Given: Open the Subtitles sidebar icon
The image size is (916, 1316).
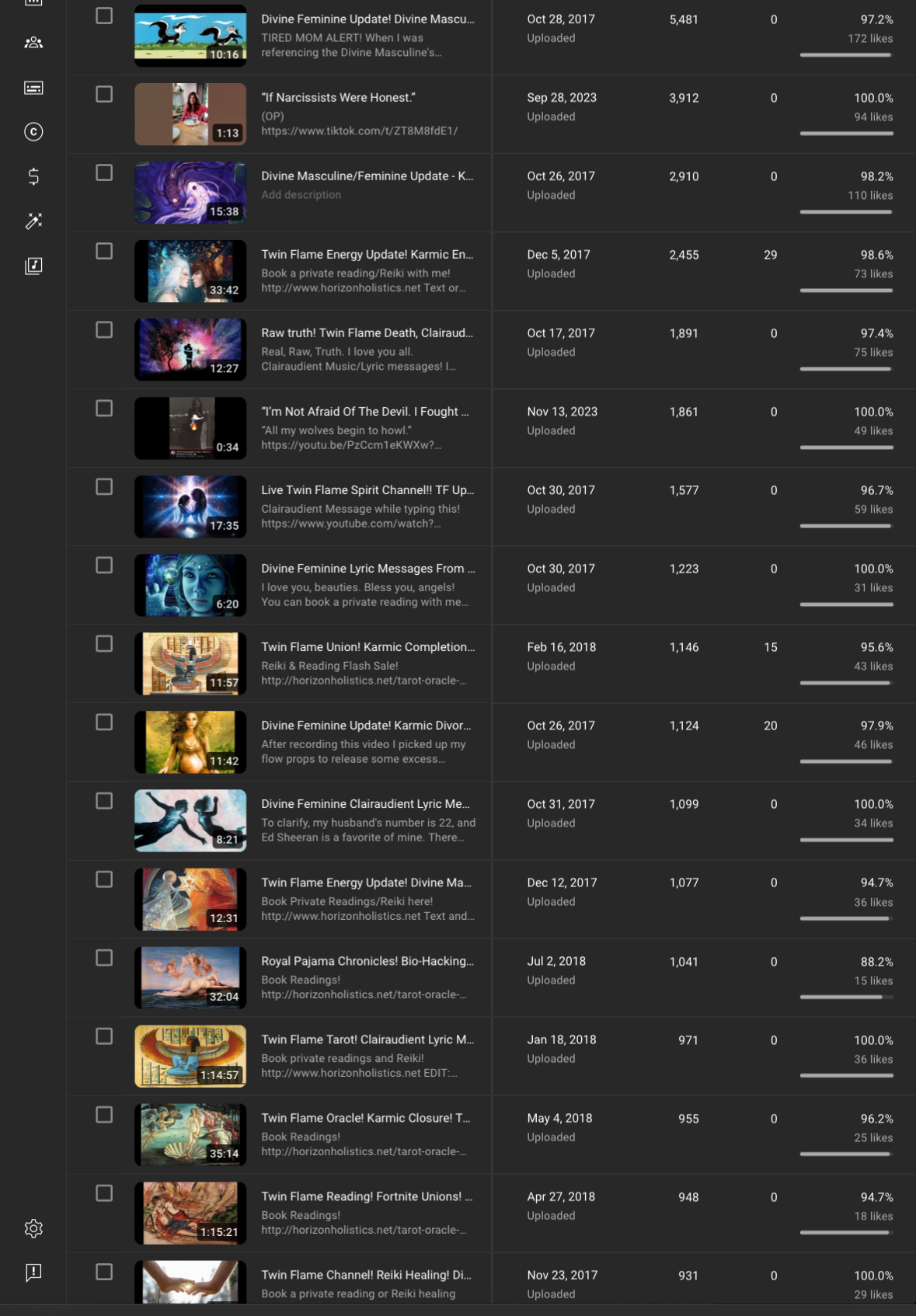Looking at the screenshot, I should (x=33, y=88).
